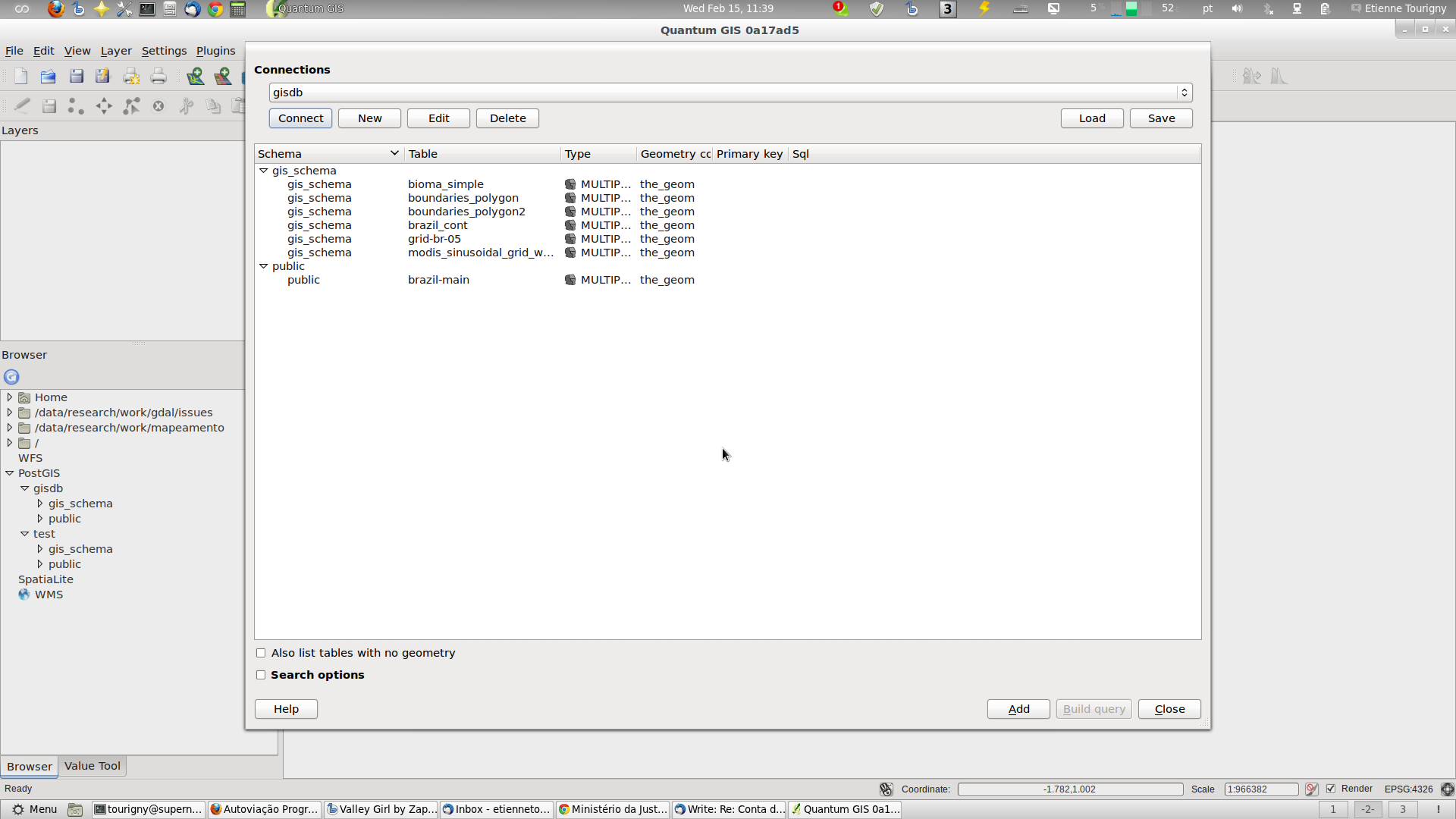
Task: Open the calculator launcher in top panel
Action: point(238,9)
